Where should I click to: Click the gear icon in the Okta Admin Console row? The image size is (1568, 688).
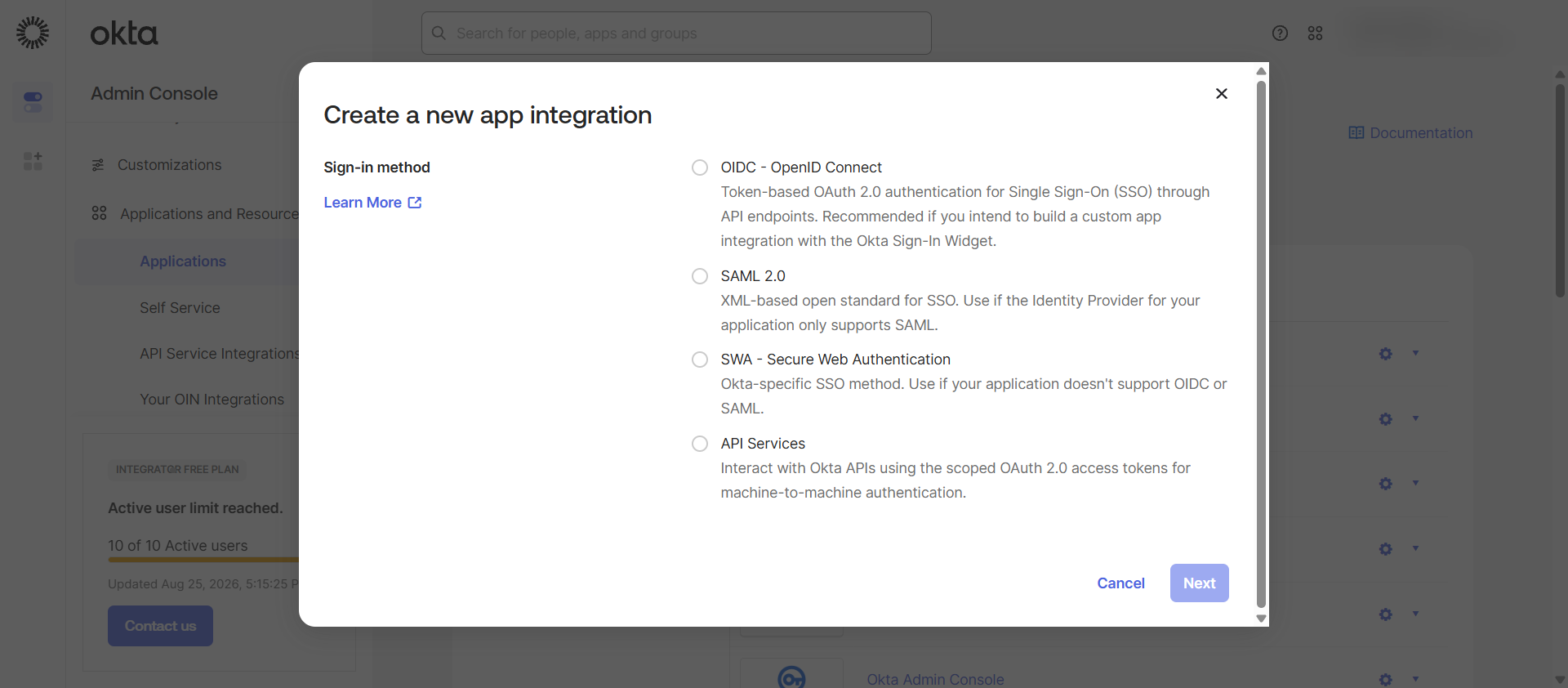coord(1386,680)
